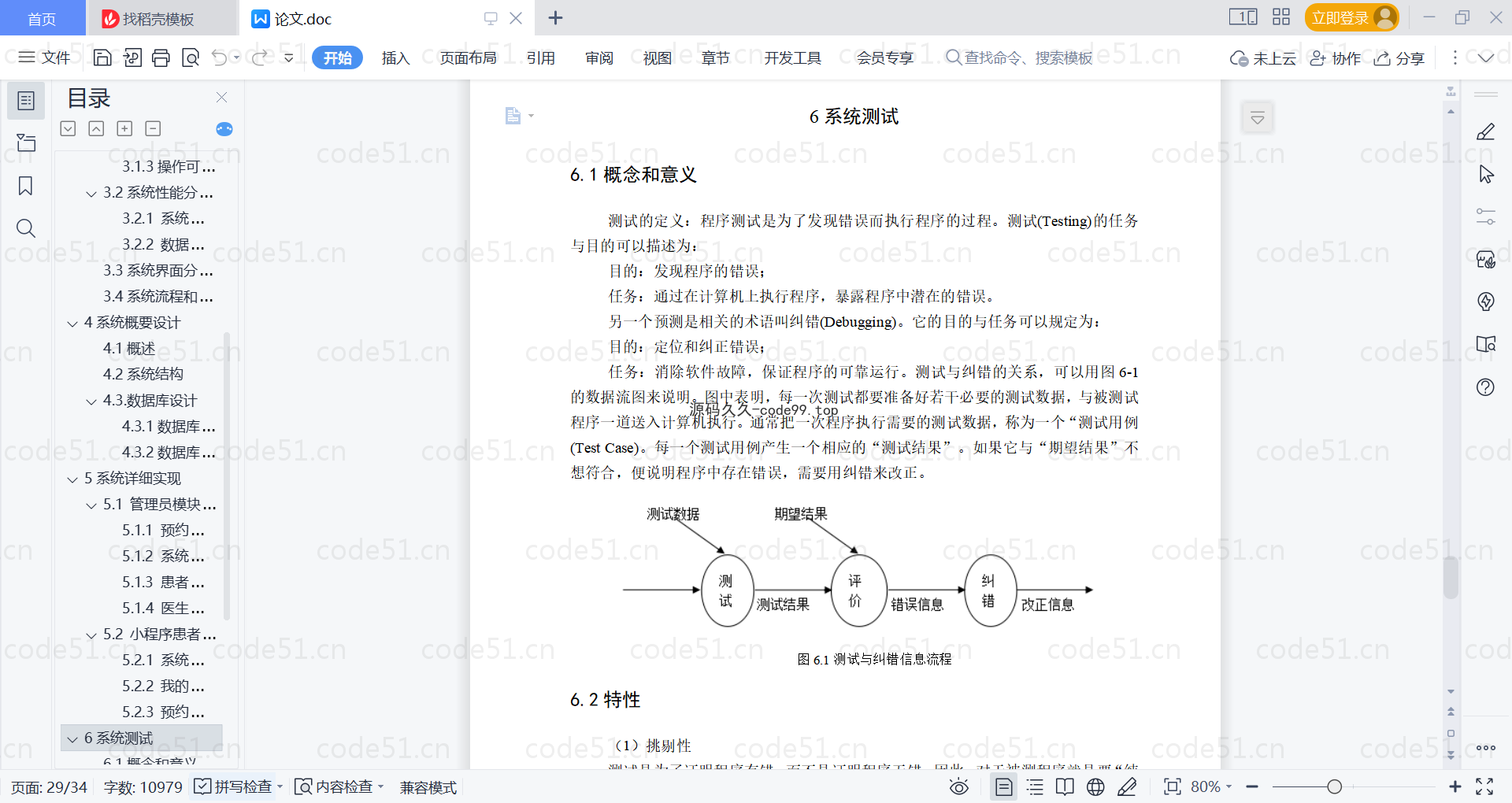Open the reading assistant book icon
Image resolution: width=1512 pixels, height=803 pixels.
click(x=1485, y=344)
